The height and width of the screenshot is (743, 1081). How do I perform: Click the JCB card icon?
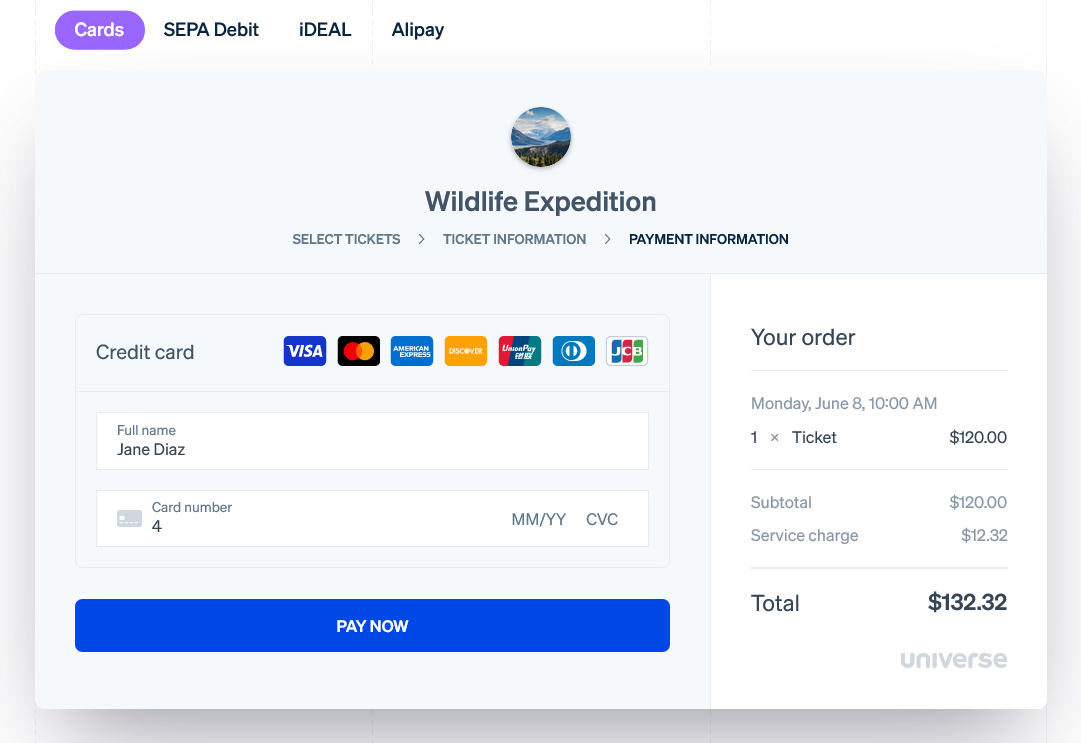pyautogui.click(x=627, y=351)
